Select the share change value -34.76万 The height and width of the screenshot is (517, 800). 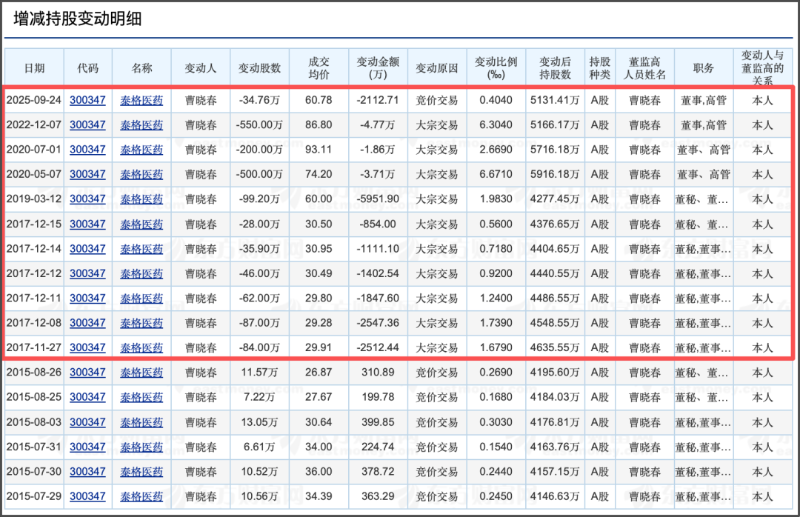pos(260,100)
